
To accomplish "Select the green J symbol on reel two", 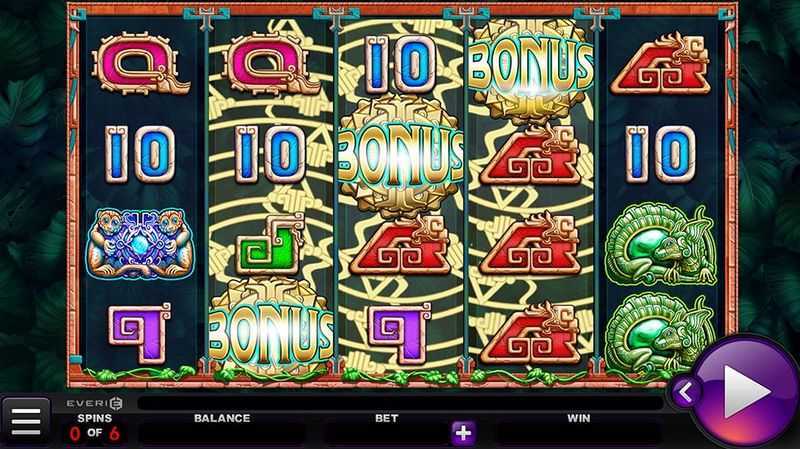I will click(x=270, y=244).
